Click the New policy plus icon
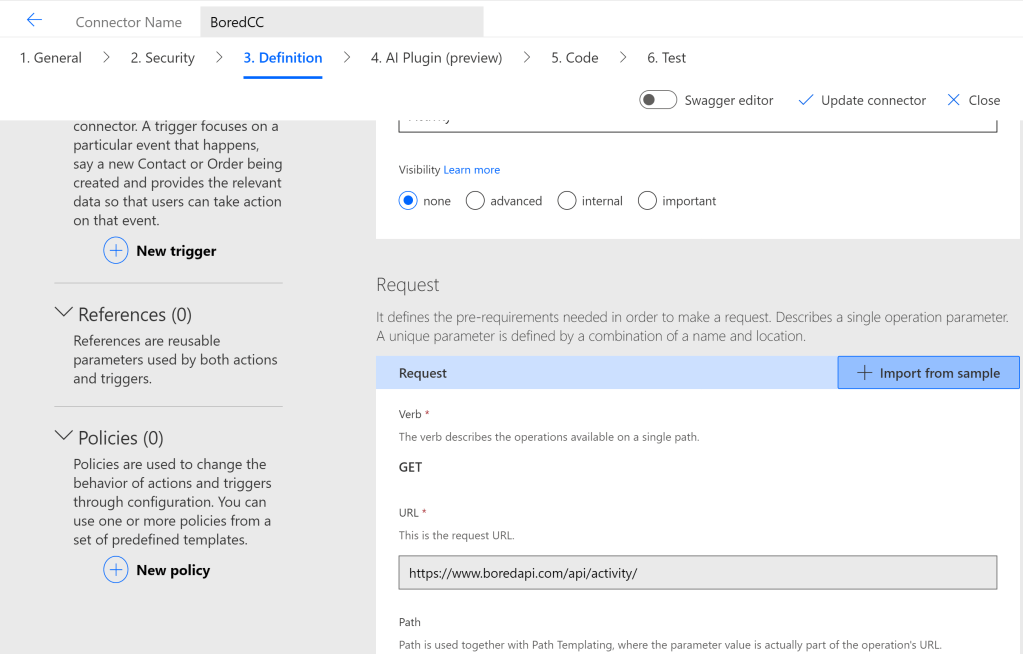This screenshot has width=1023, height=654. click(116, 570)
